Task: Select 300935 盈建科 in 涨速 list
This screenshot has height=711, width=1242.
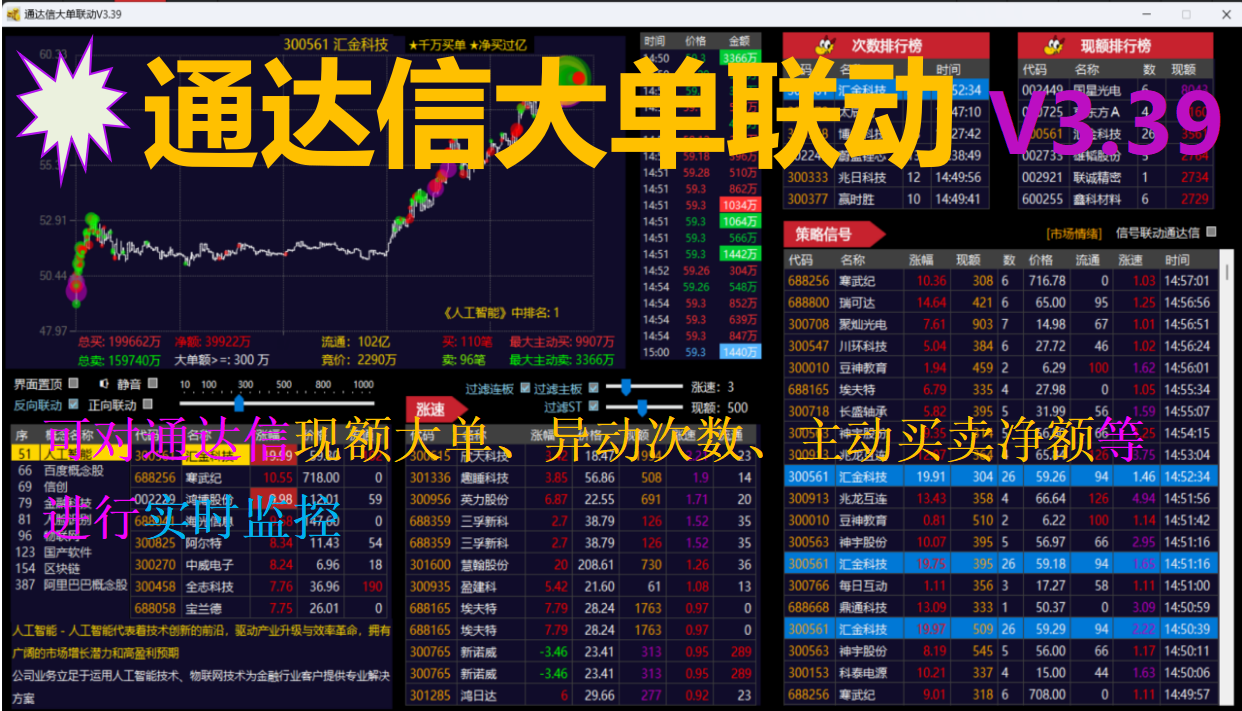Action: coord(582,587)
